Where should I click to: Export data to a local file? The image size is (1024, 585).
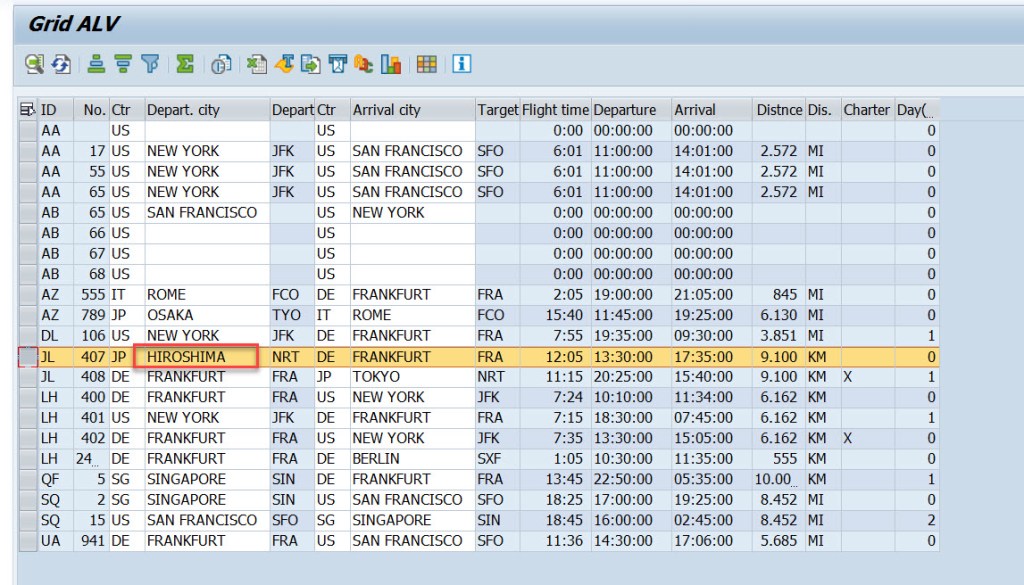(312, 64)
